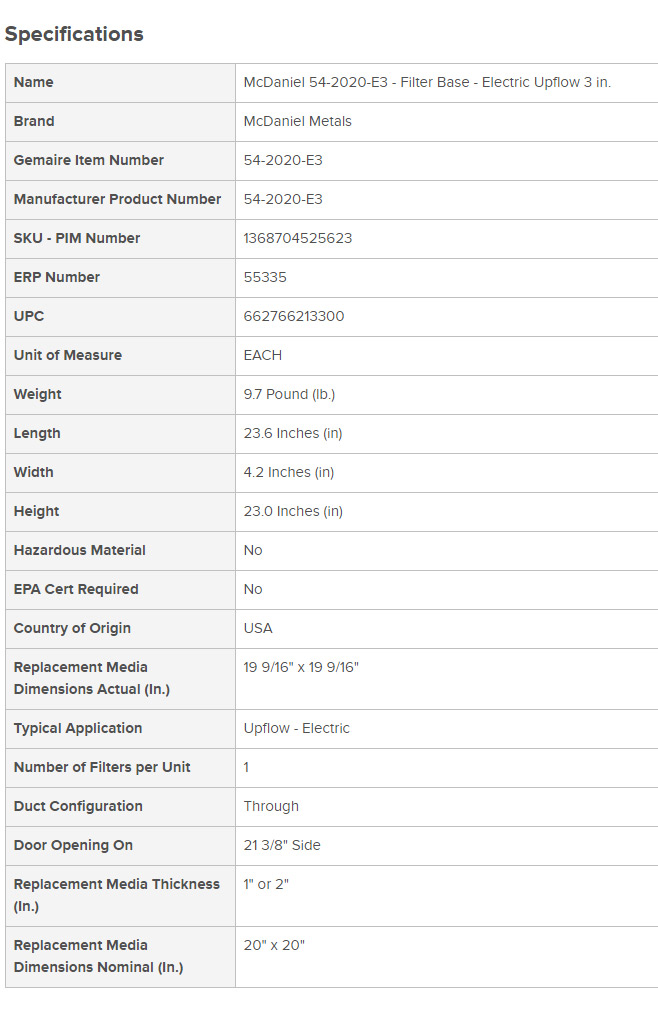
Task: Click the McDaniel Metals brand value
Action: pyautogui.click(x=297, y=121)
